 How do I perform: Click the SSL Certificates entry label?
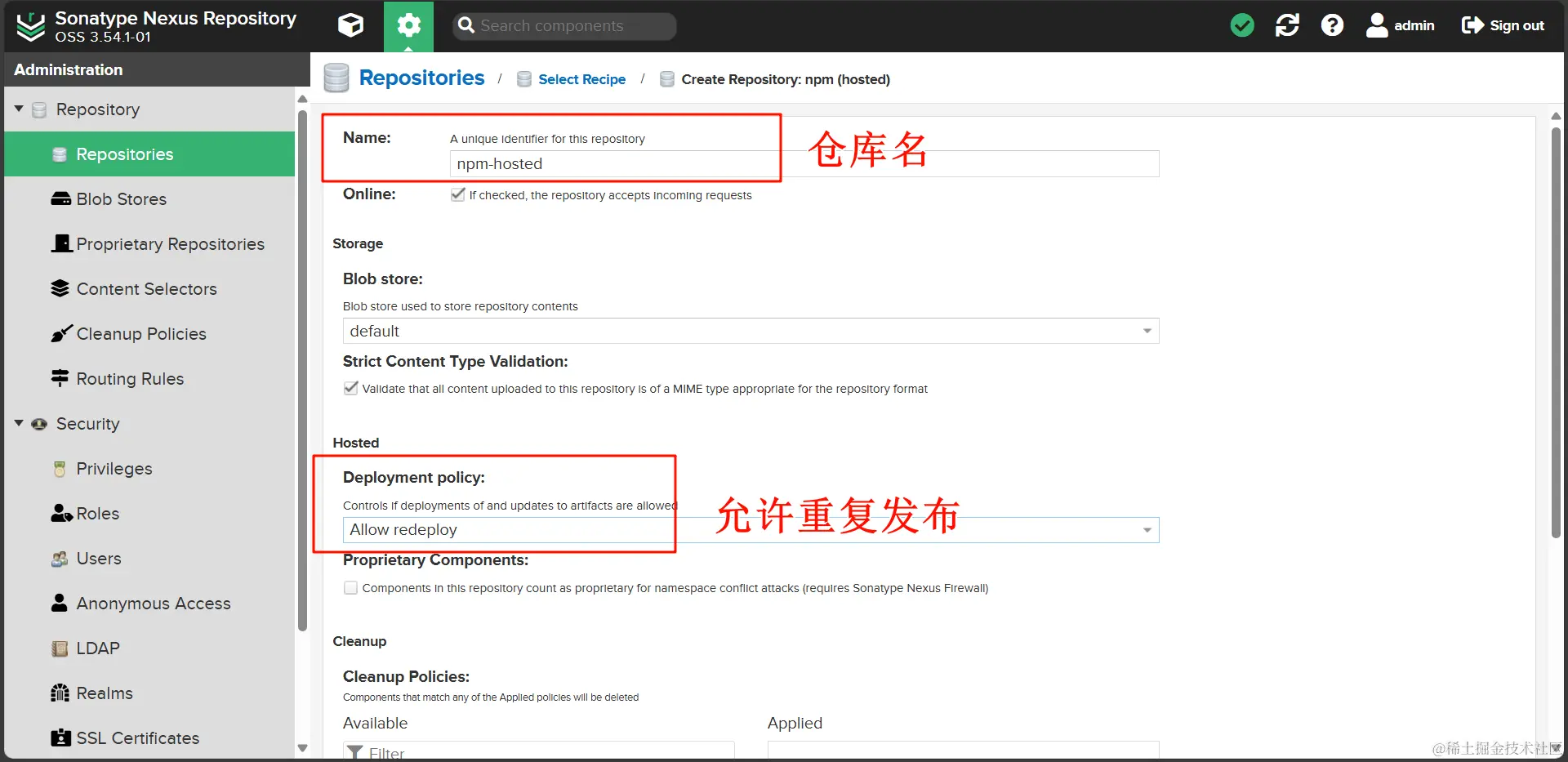[138, 738]
